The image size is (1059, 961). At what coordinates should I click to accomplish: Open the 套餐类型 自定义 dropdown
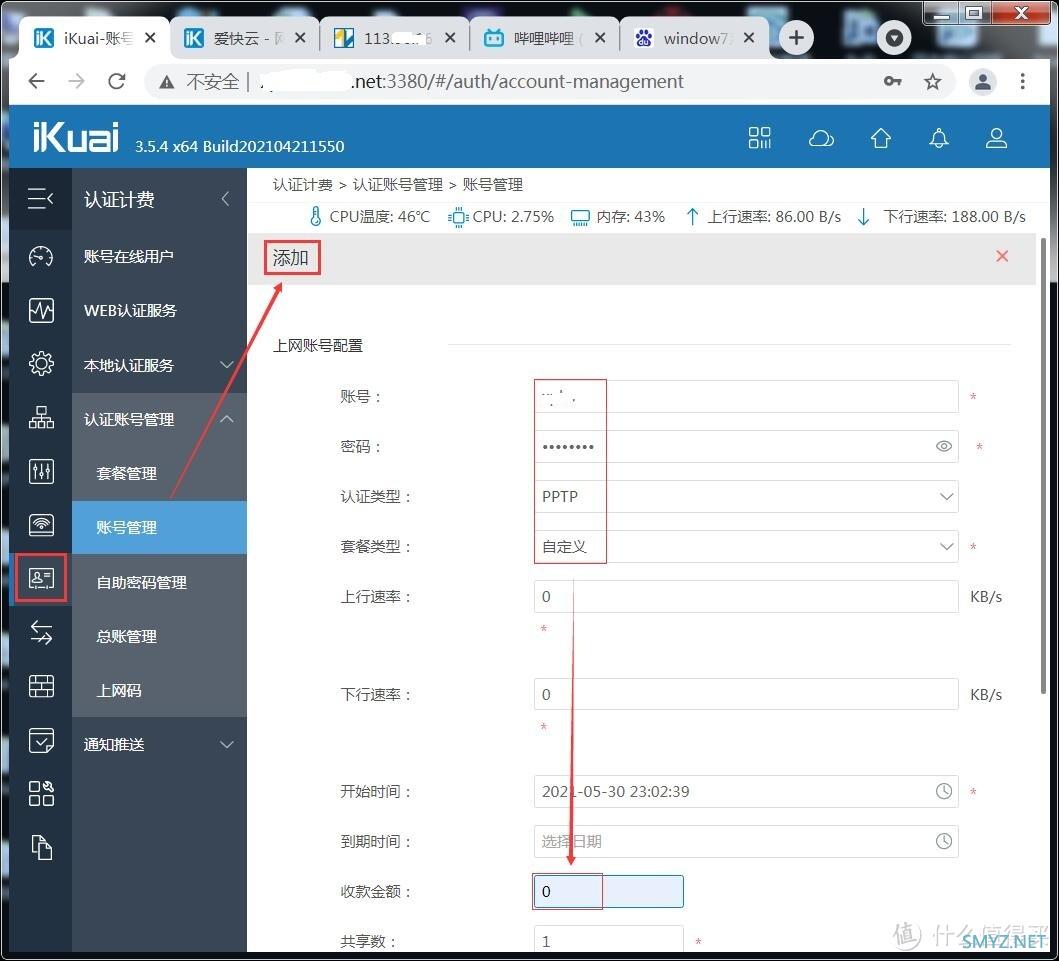point(746,546)
